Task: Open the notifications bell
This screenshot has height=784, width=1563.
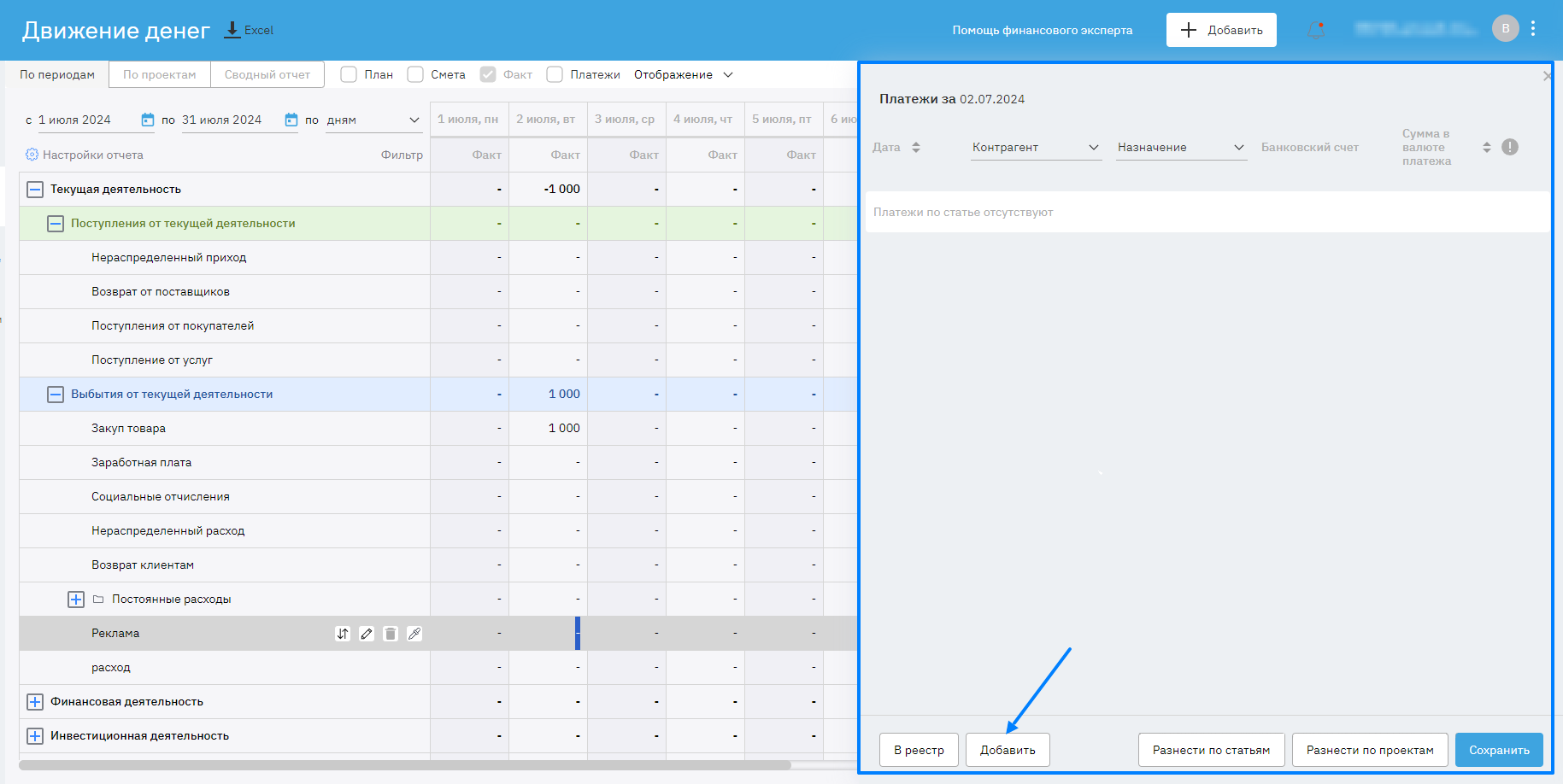Action: 1316,30
